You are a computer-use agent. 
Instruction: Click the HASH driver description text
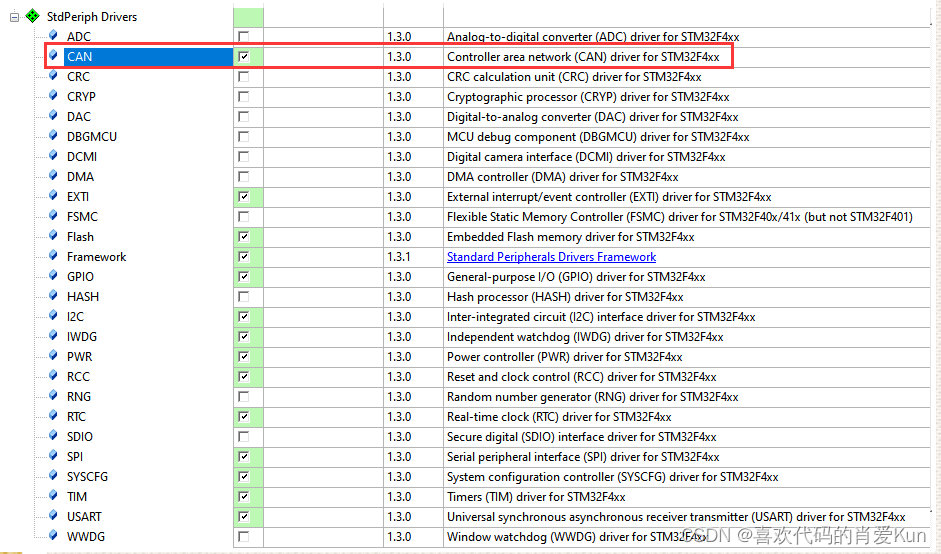tap(565, 297)
